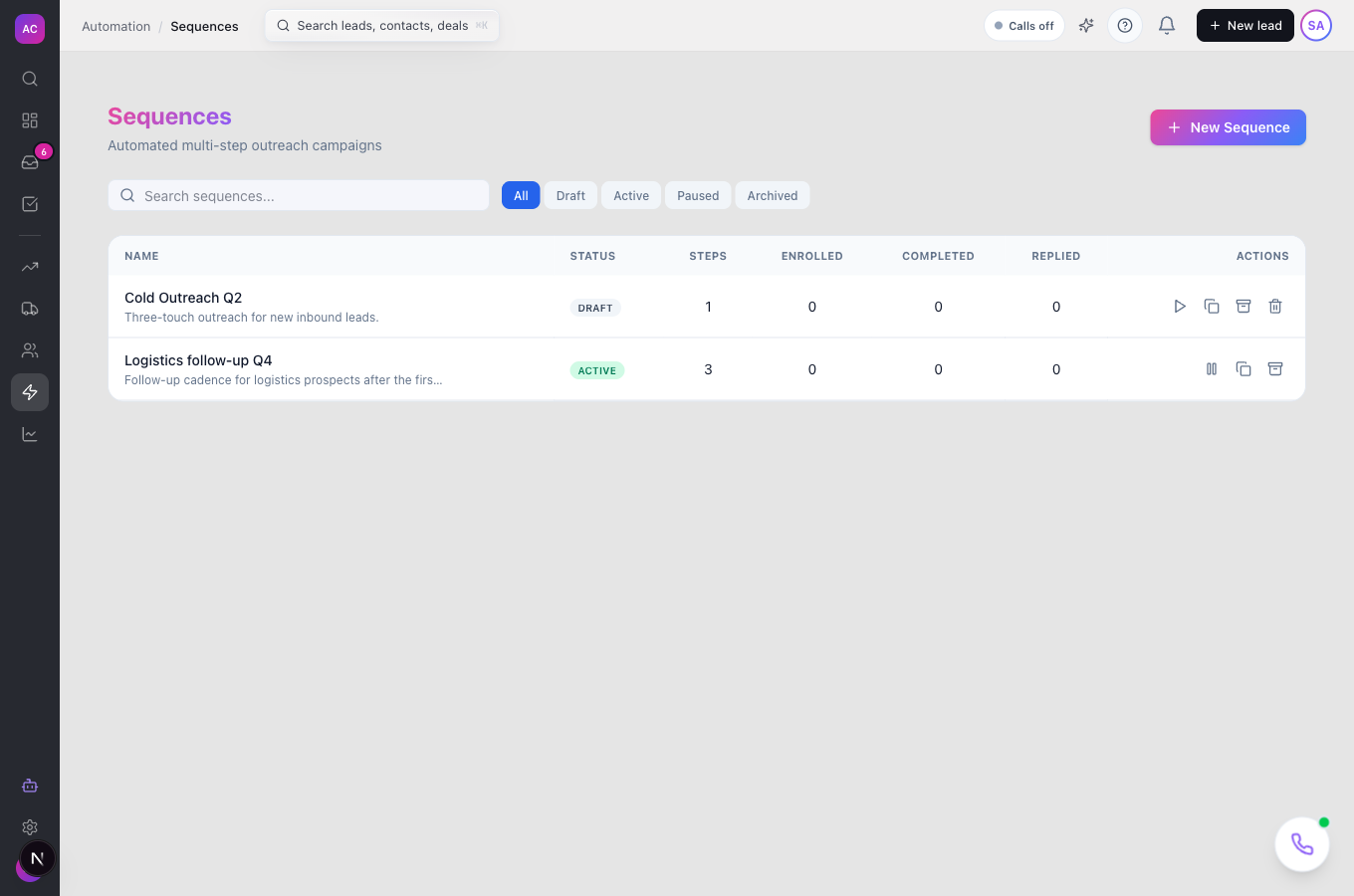
Task: Open the bot assistant icon in sidebar
Action: coord(30,785)
